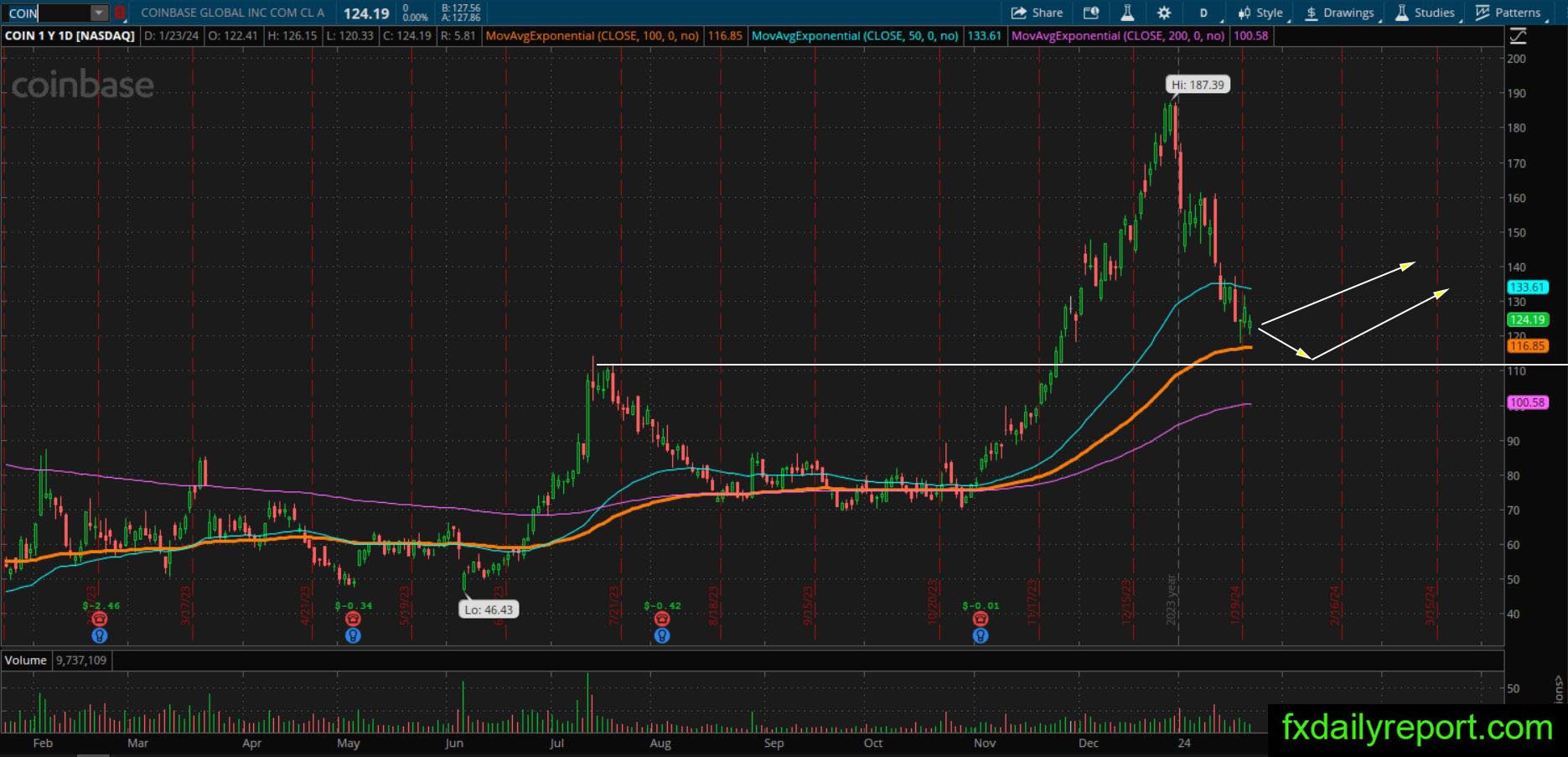
Task: Click the 70 level on price axis
Action: [x=1514, y=510]
